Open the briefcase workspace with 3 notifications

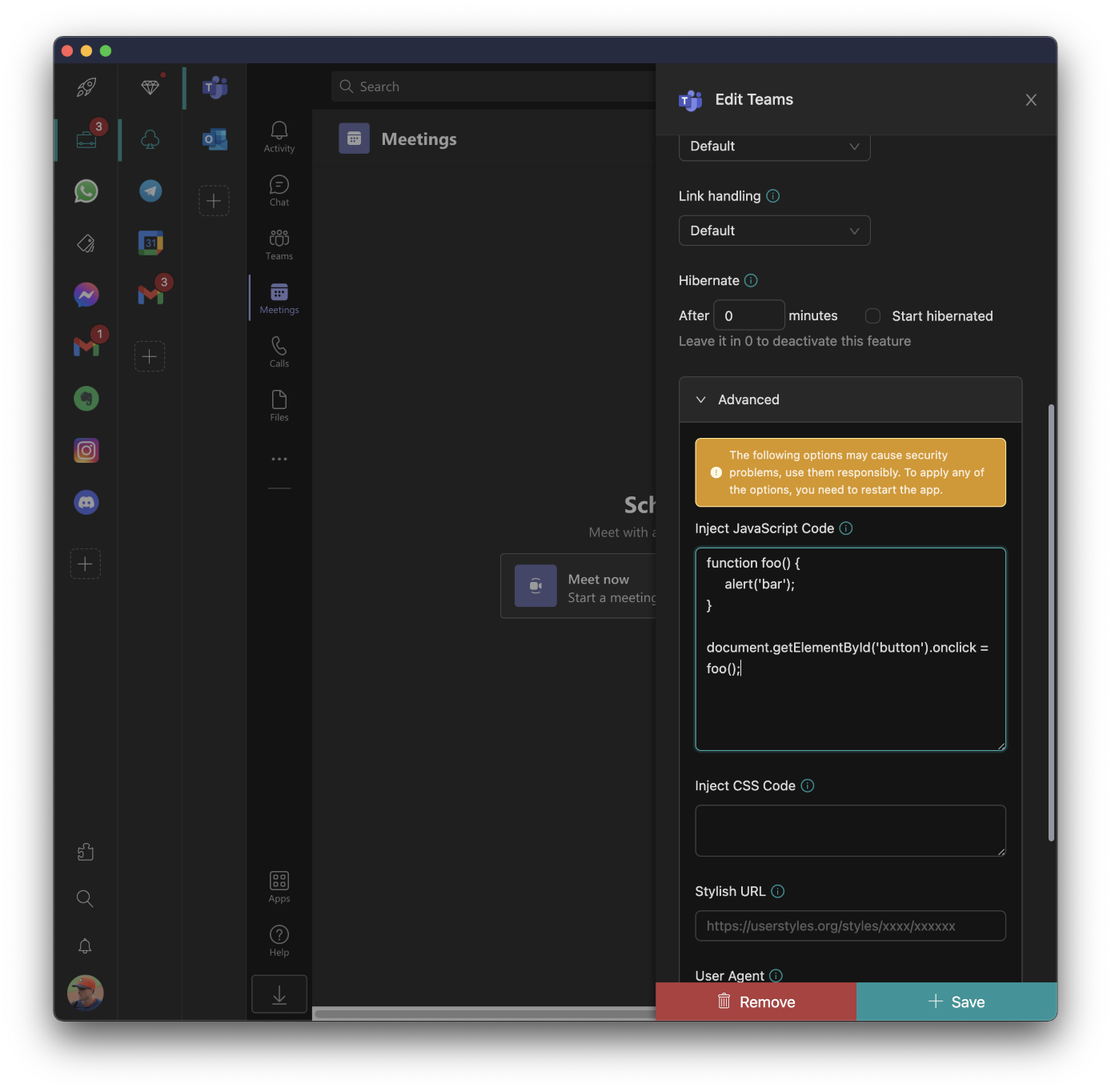pos(86,139)
